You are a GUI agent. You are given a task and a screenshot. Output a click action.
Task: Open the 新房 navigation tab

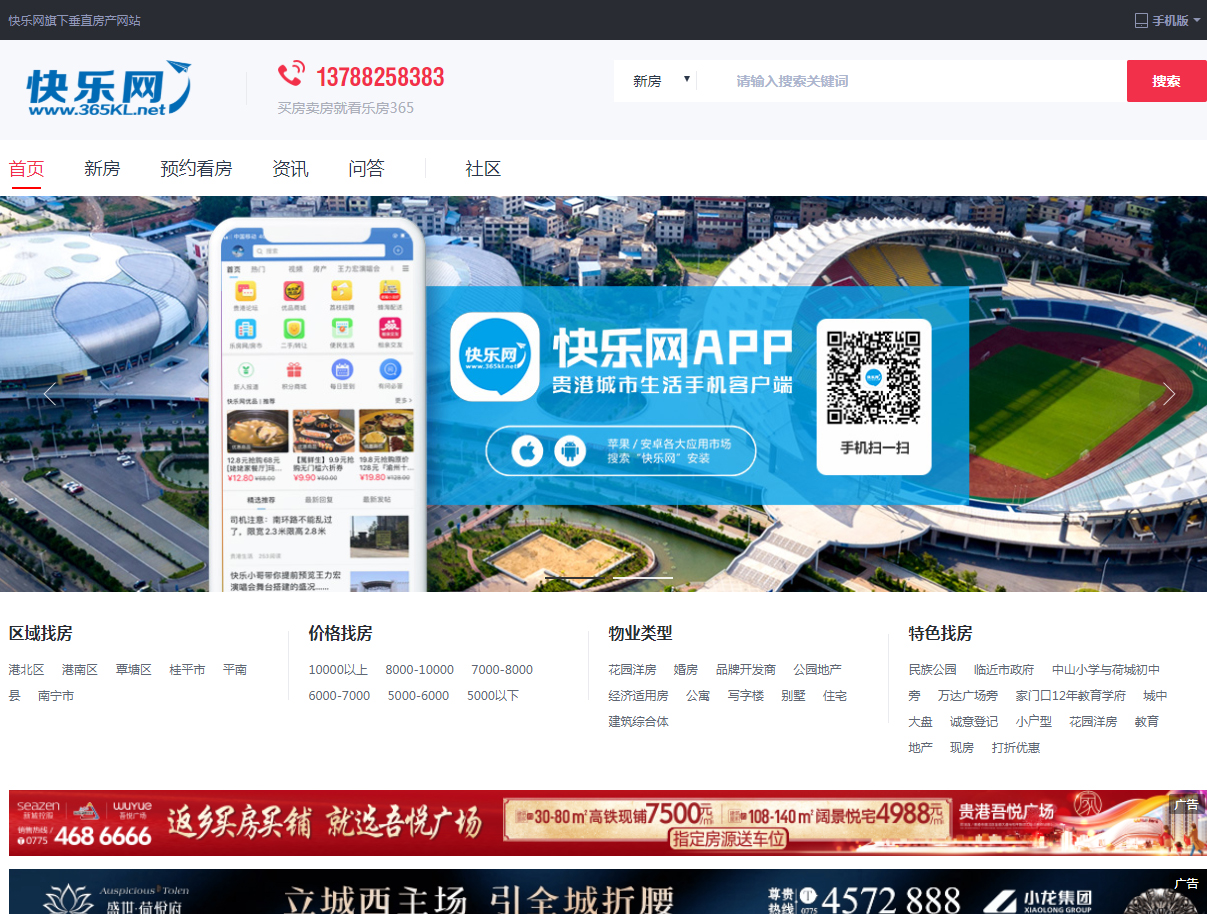[x=102, y=169]
